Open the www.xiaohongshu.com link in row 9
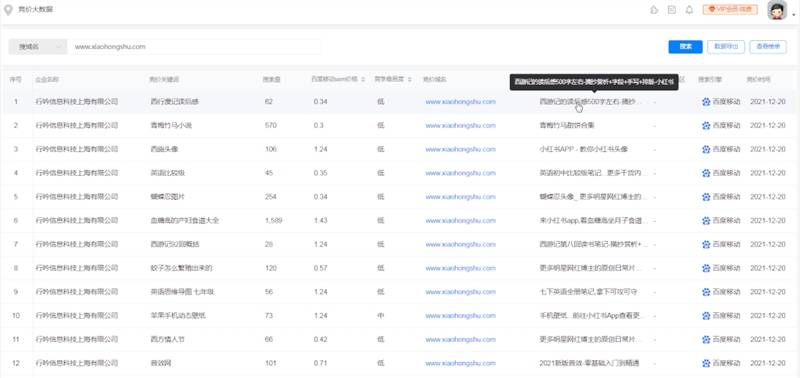Screen dimensions: 800x378 (460, 292)
